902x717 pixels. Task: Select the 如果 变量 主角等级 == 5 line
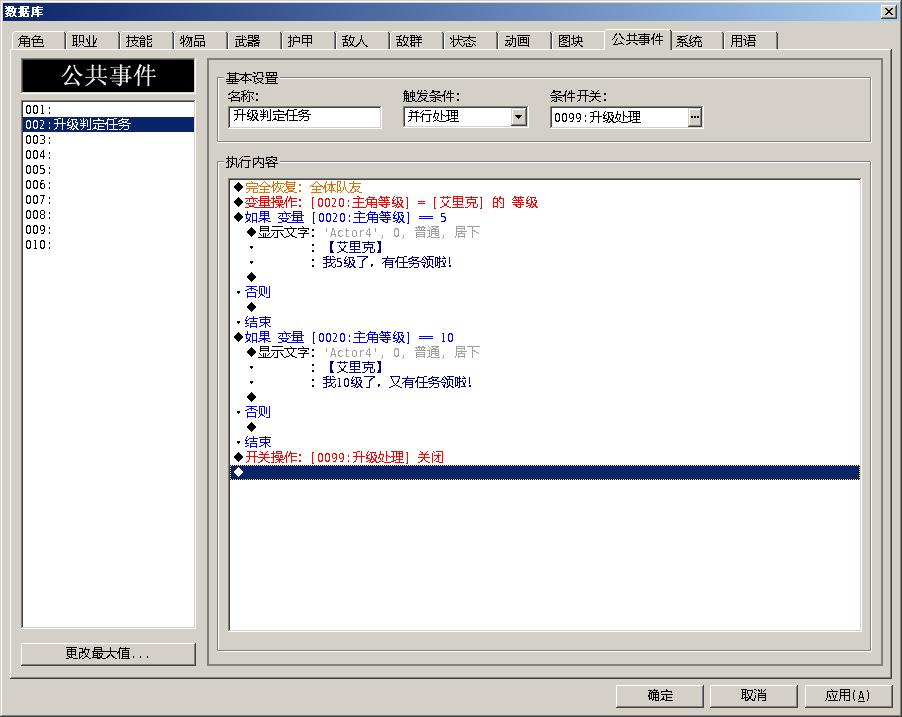(544, 217)
